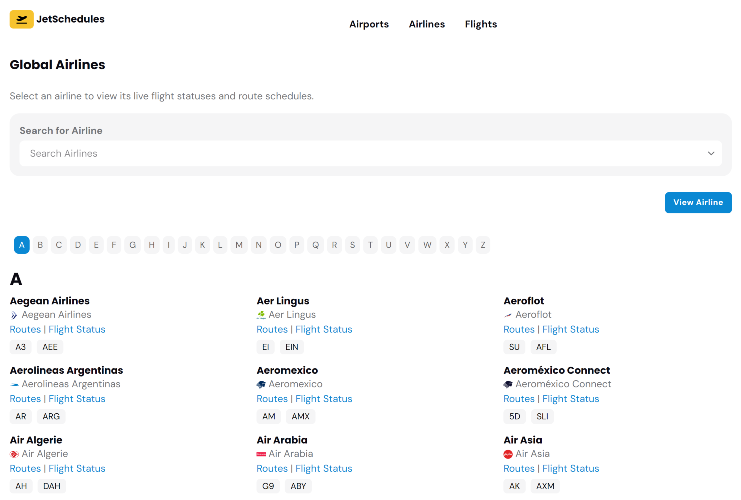Screen dimensions: 741x500
Task: Open Routes for Aeroméxico Connect
Action: 519,399
